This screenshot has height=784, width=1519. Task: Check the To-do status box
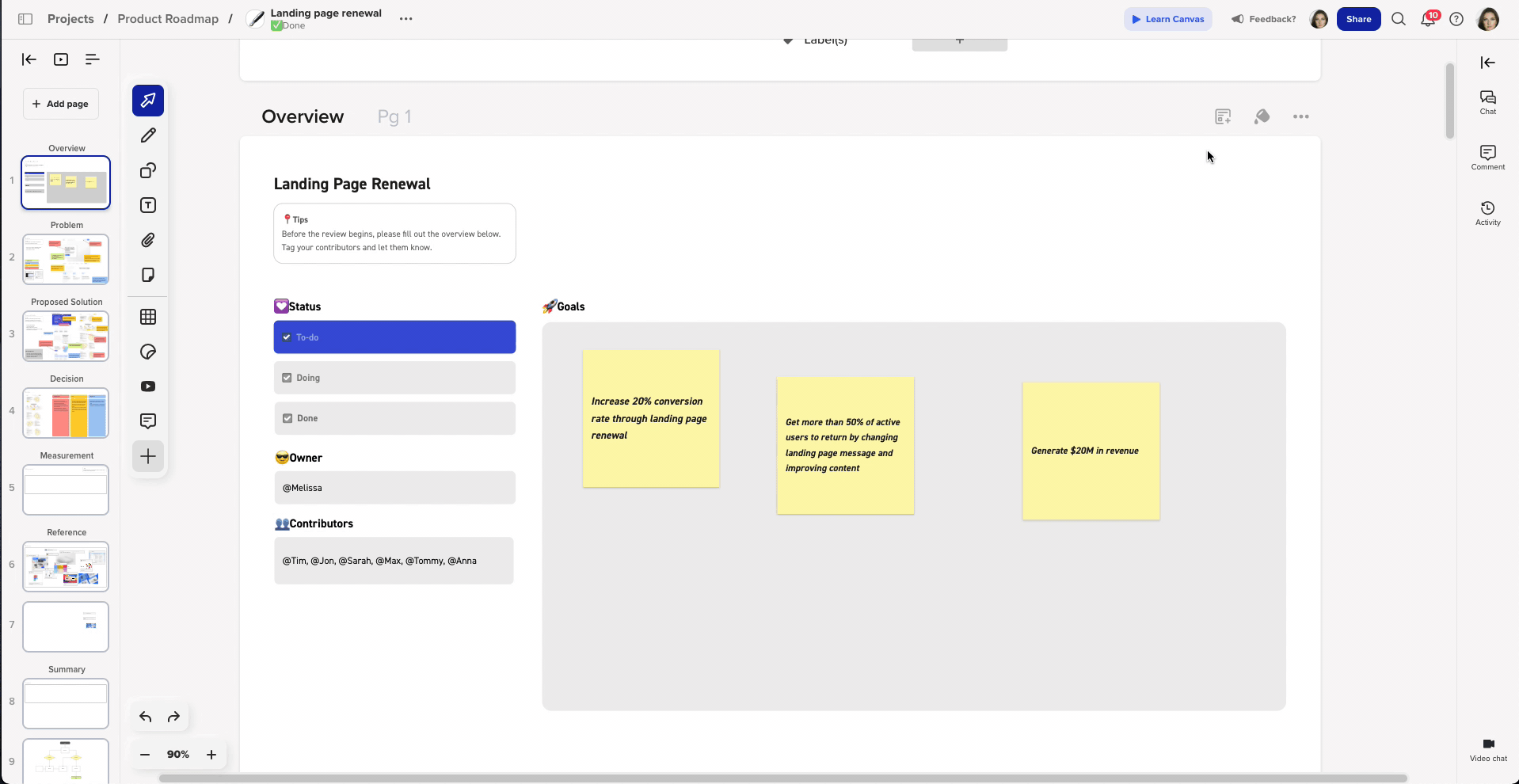[x=287, y=337]
